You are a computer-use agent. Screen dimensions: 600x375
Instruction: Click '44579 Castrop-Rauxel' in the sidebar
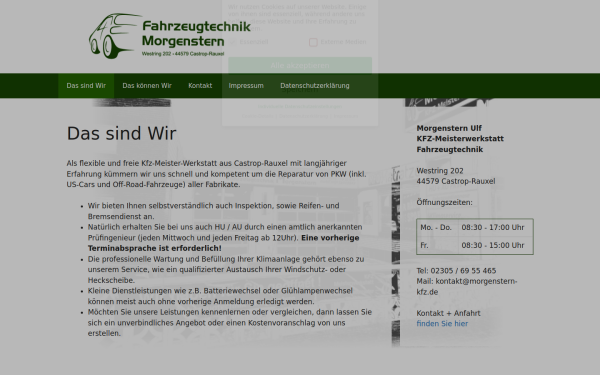pos(456,181)
